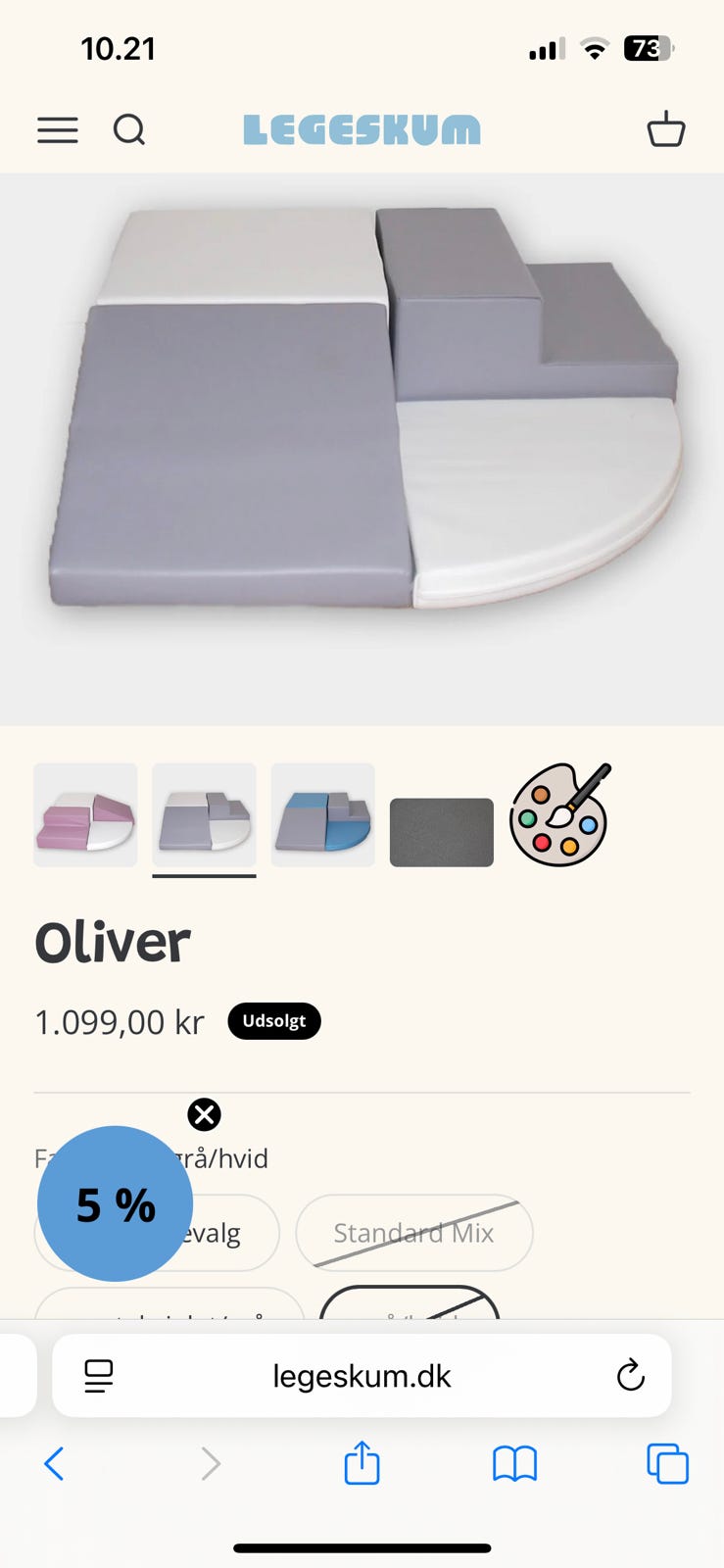Open the hamburger navigation menu
Viewport: 724px width, 1568px height.
point(58,130)
